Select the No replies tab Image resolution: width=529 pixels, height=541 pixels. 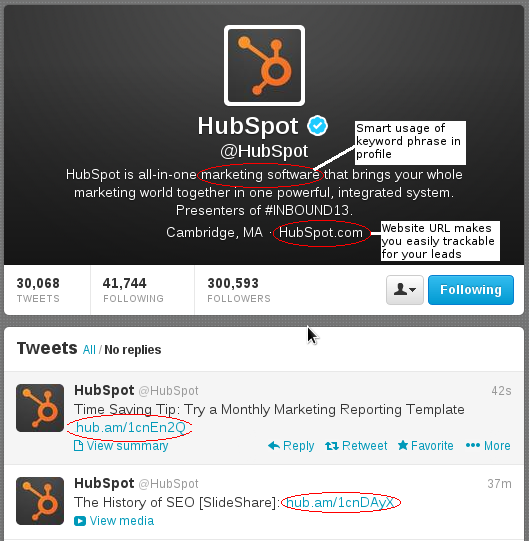tap(133, 350)
